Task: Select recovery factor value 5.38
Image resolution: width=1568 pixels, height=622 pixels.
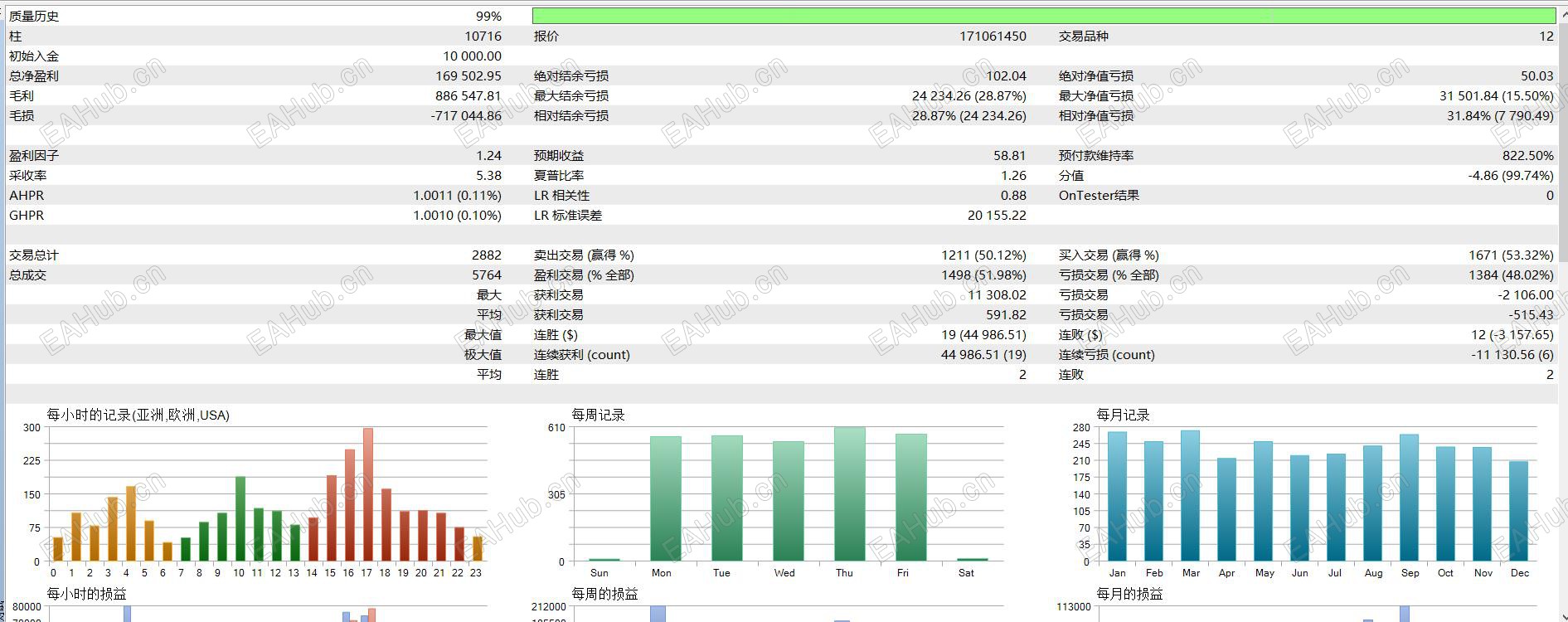Action: (x=488, y=176)
